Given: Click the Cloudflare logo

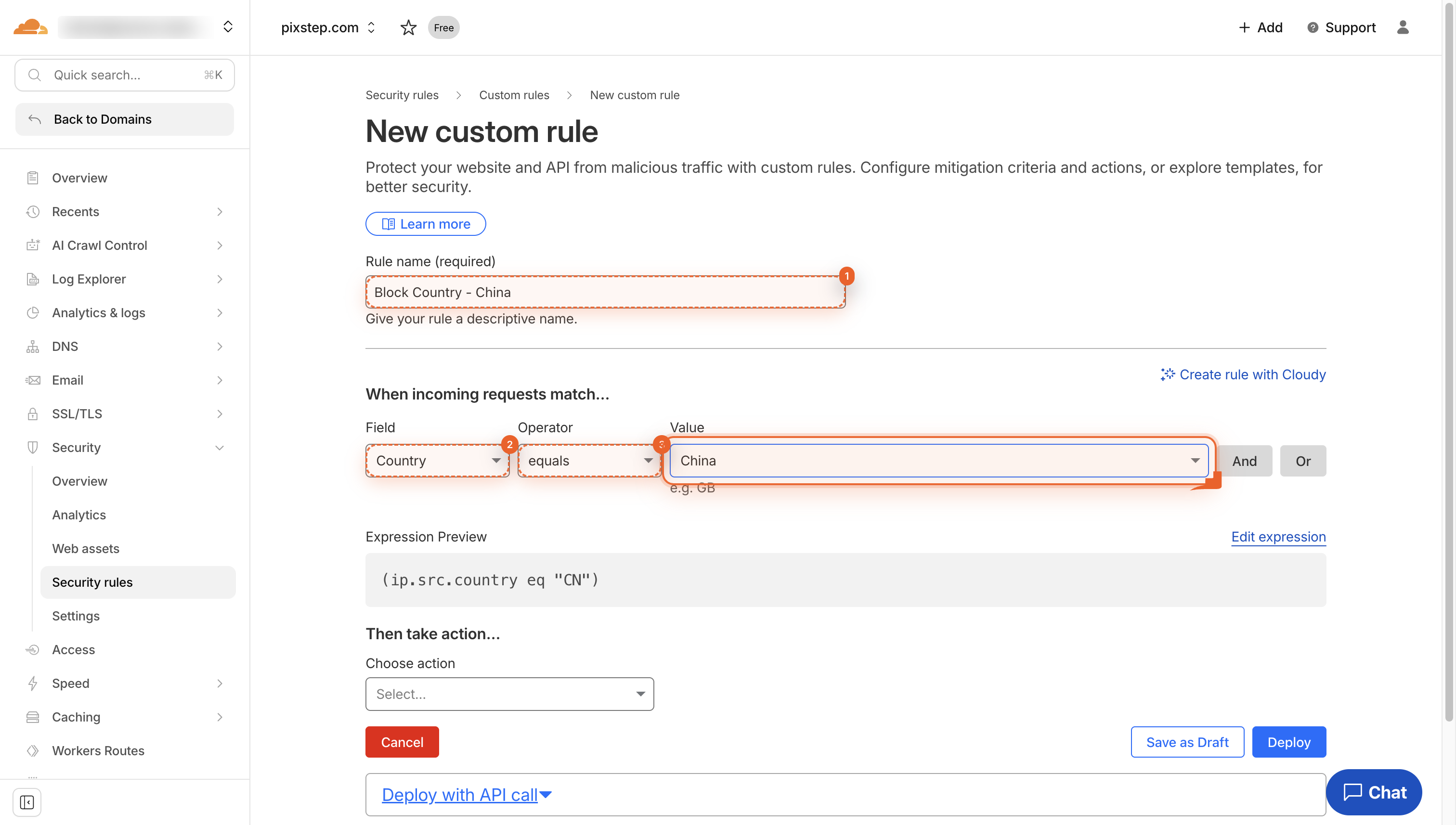Looking at the screenshot, I should [30, 26].
